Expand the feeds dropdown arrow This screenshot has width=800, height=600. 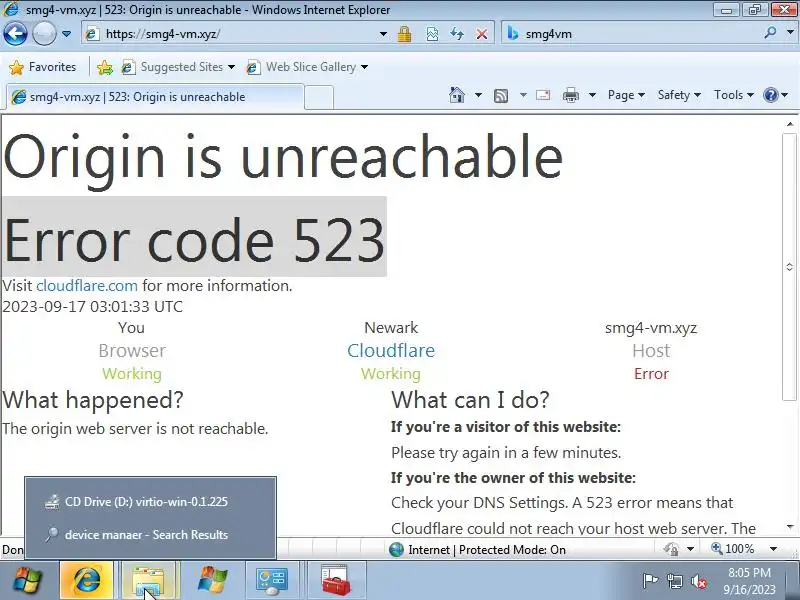pyautogui.click(x=523, y=95)
